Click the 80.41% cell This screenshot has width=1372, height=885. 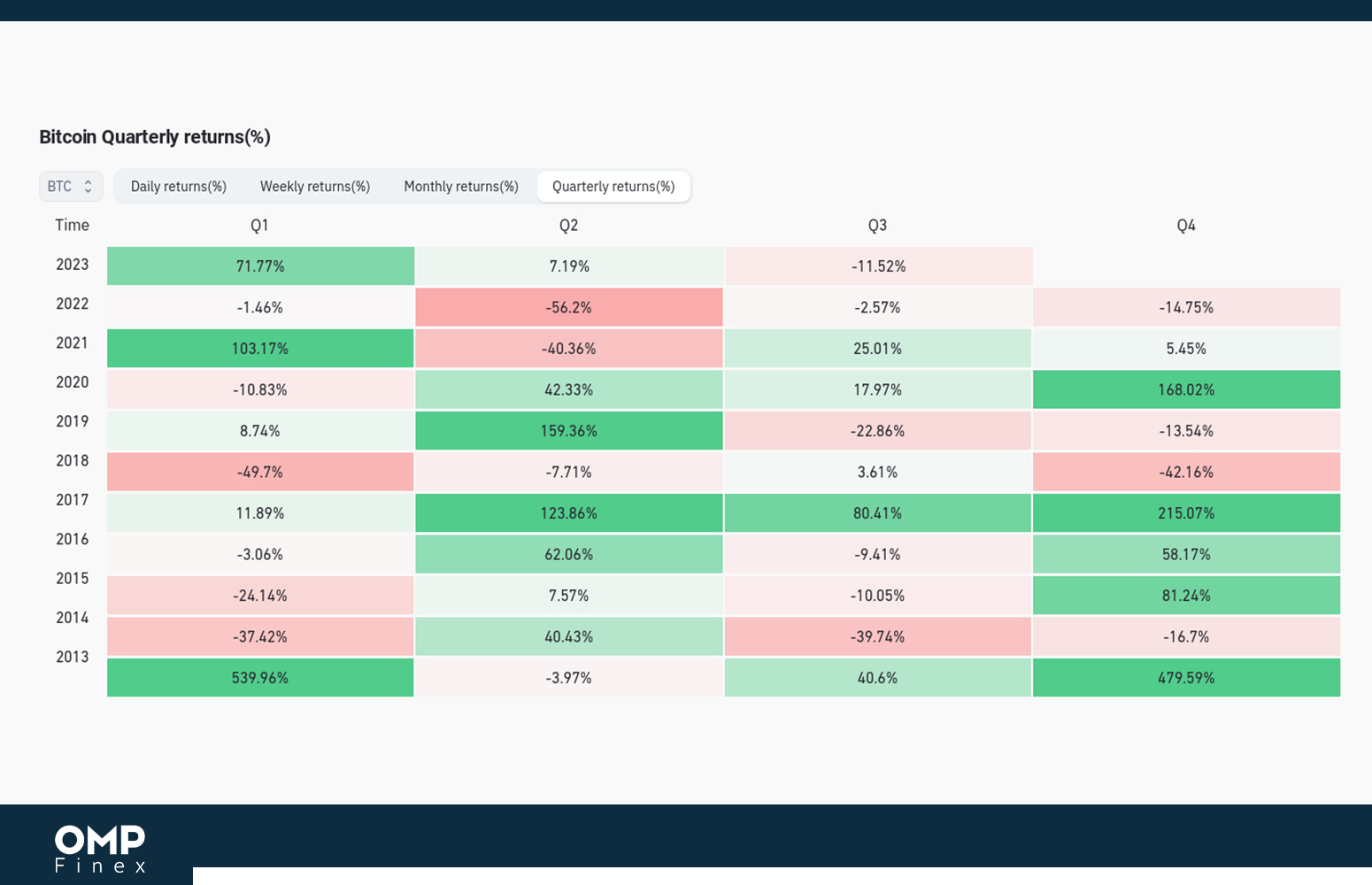pos(878,513)
